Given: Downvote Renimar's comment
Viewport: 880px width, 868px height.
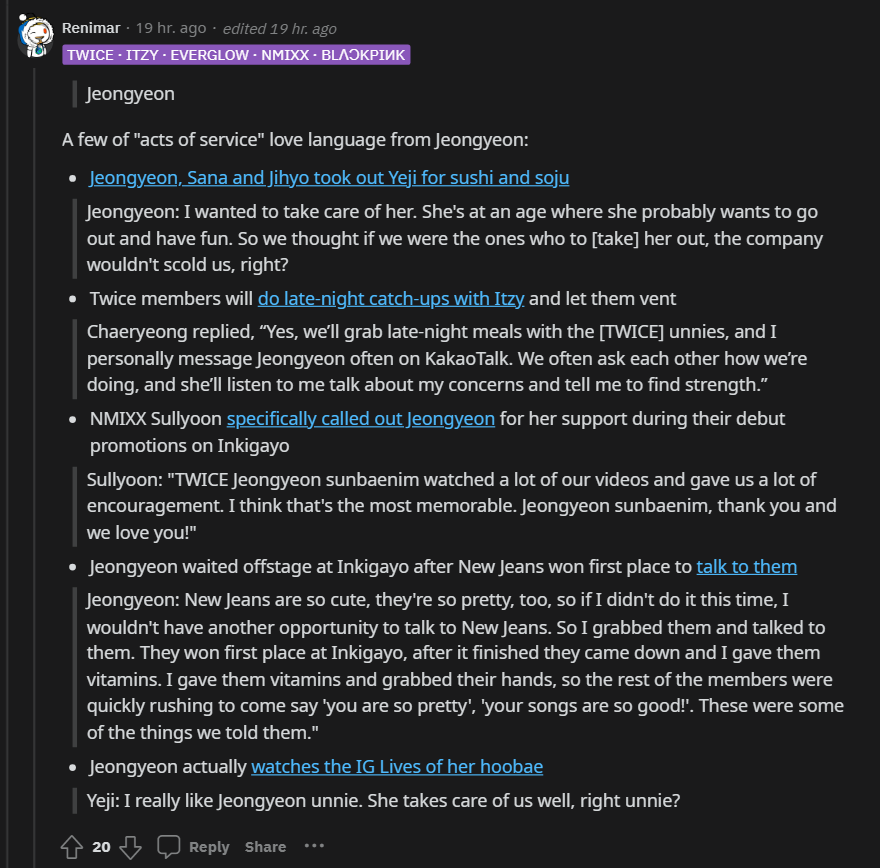Looking at the screenshot, I should coord(130,847).
